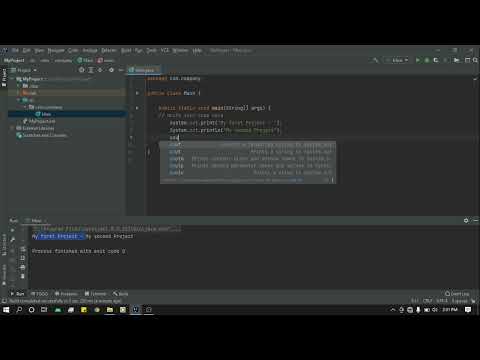Select the highlighted out folder in tree
Viewport: 480px width, 360px height.
[29, 93]
